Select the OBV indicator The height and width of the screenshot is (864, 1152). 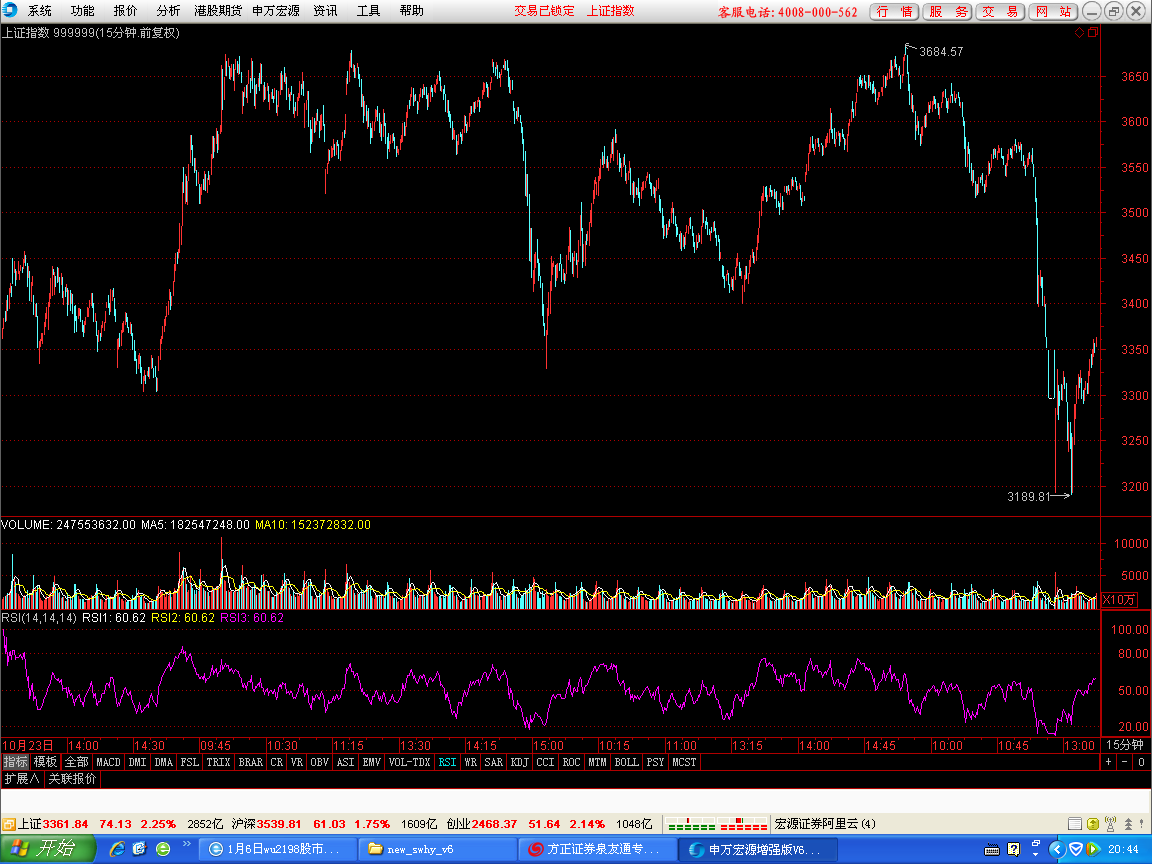[x=320, y=762]
